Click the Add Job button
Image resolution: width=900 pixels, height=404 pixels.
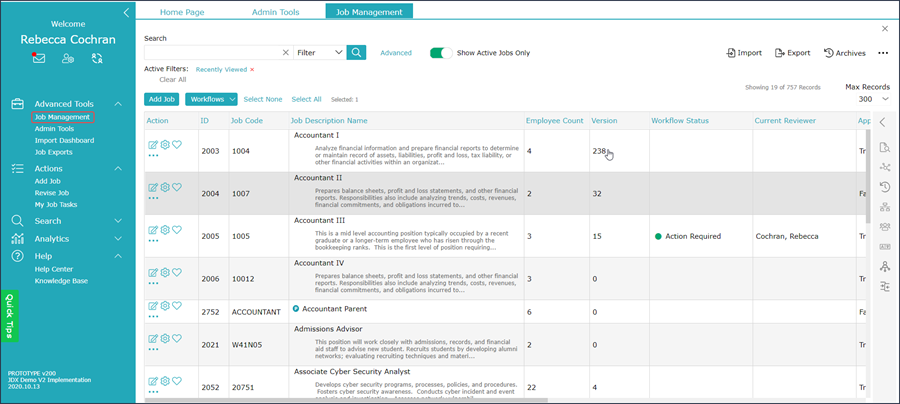(x=161, y=99)
